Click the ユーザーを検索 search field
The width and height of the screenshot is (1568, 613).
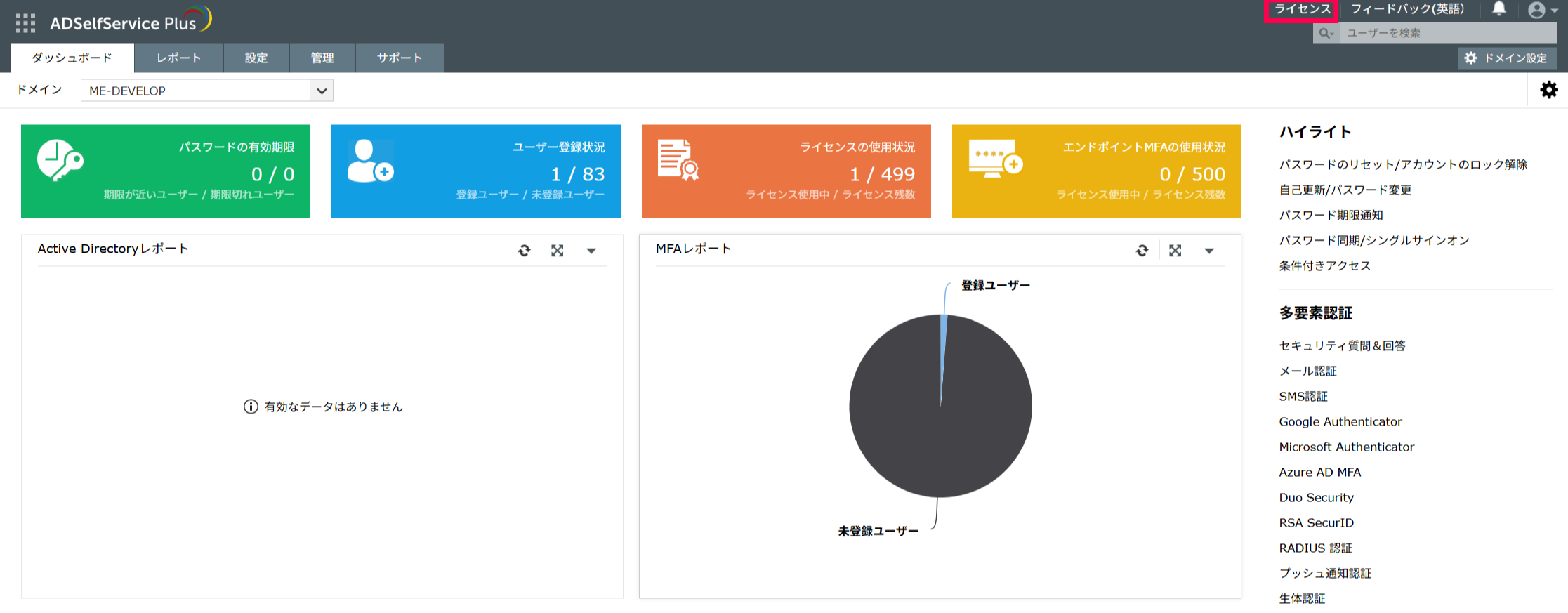(1447, 33)
